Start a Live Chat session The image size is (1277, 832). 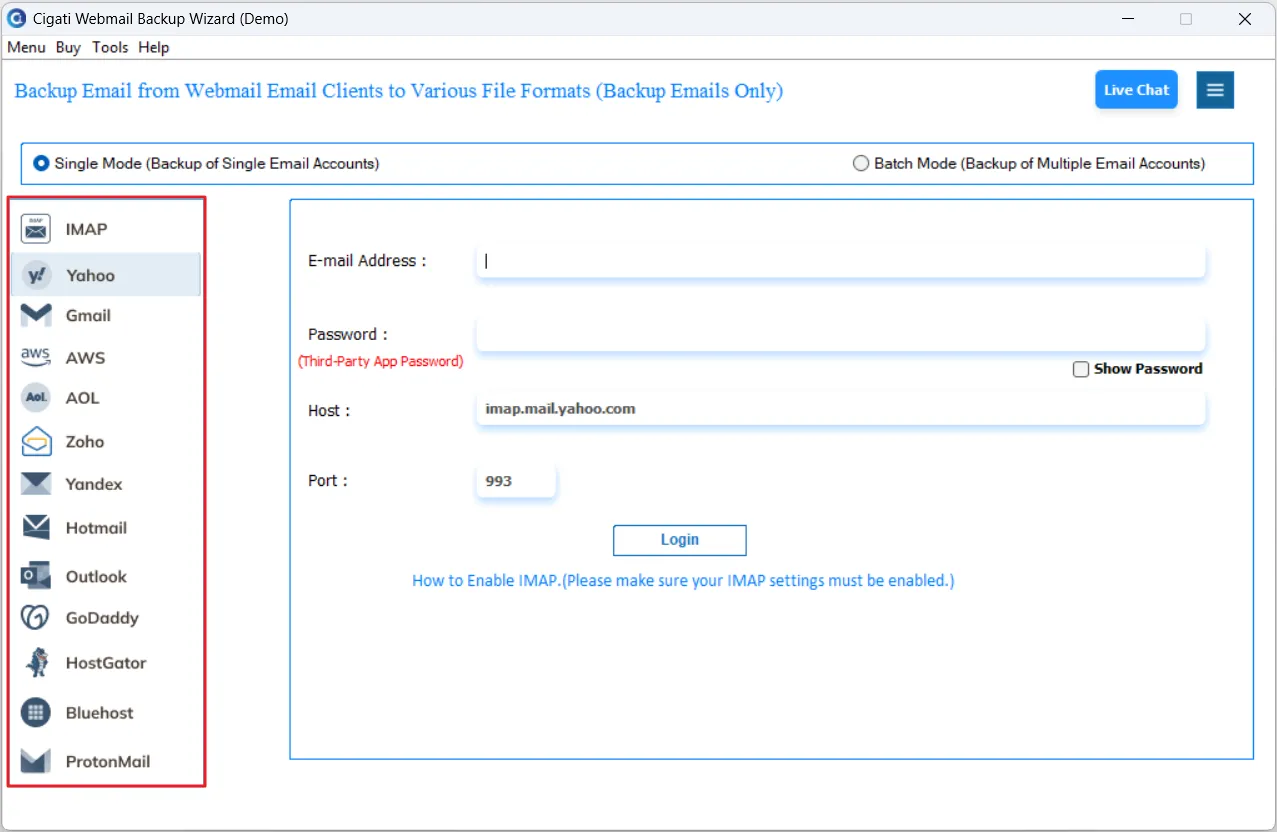click(1136, 90)
